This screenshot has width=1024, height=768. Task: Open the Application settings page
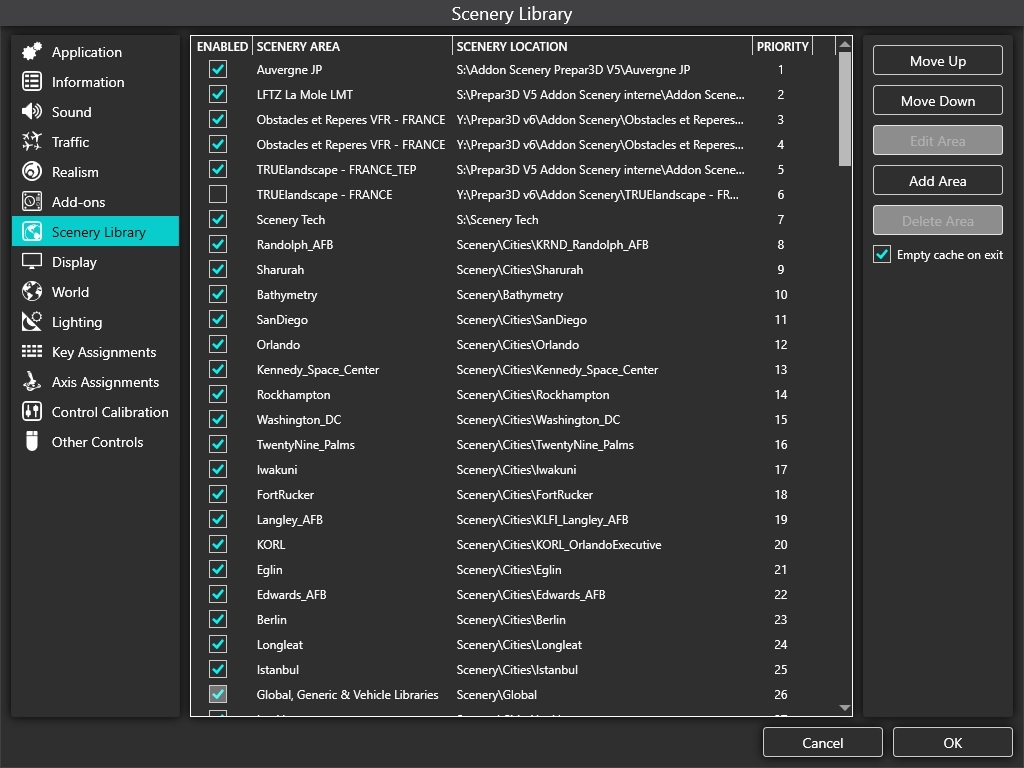(x=95, y=52)
